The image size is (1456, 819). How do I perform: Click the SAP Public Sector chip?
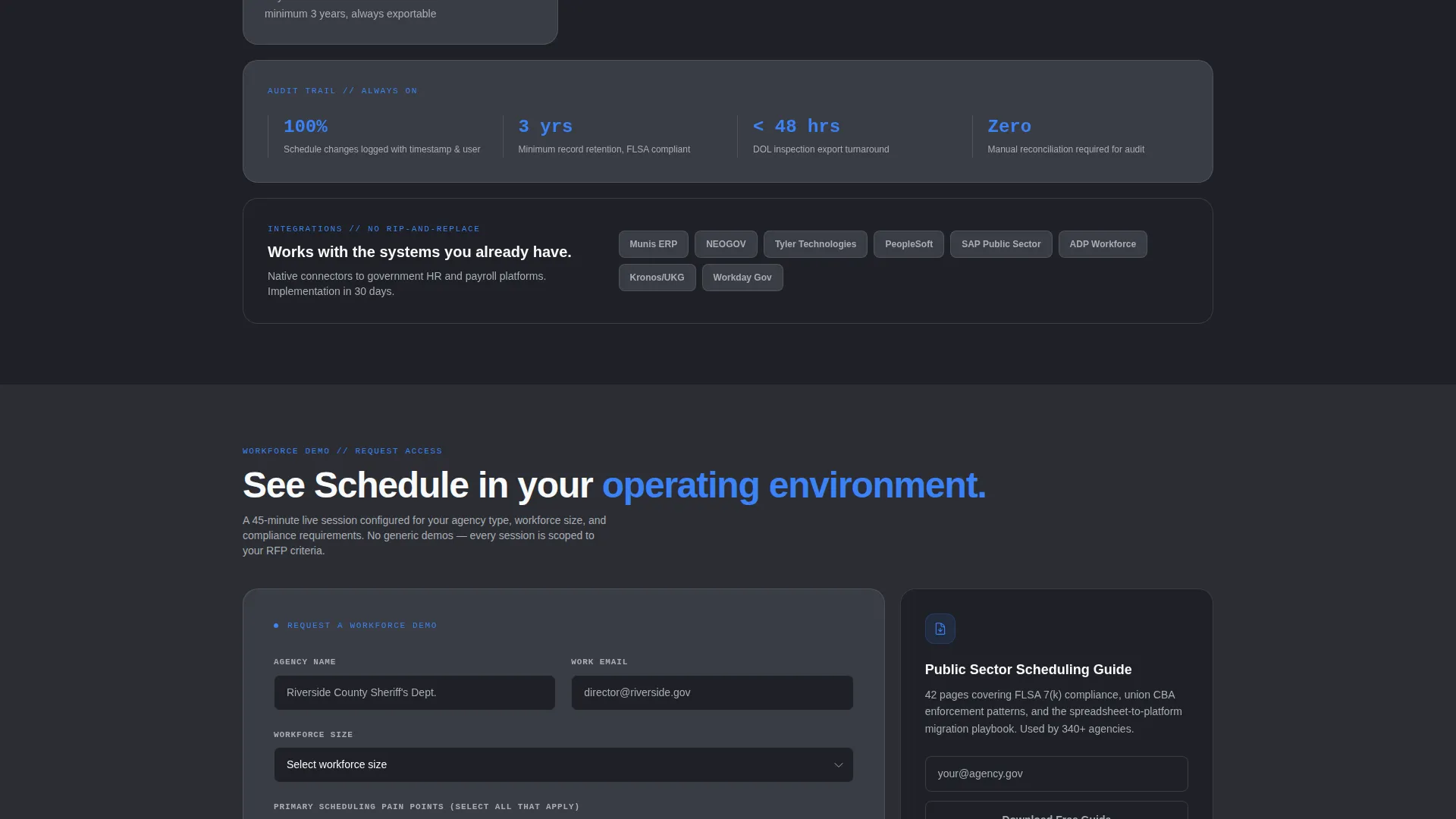[1001, 244]
